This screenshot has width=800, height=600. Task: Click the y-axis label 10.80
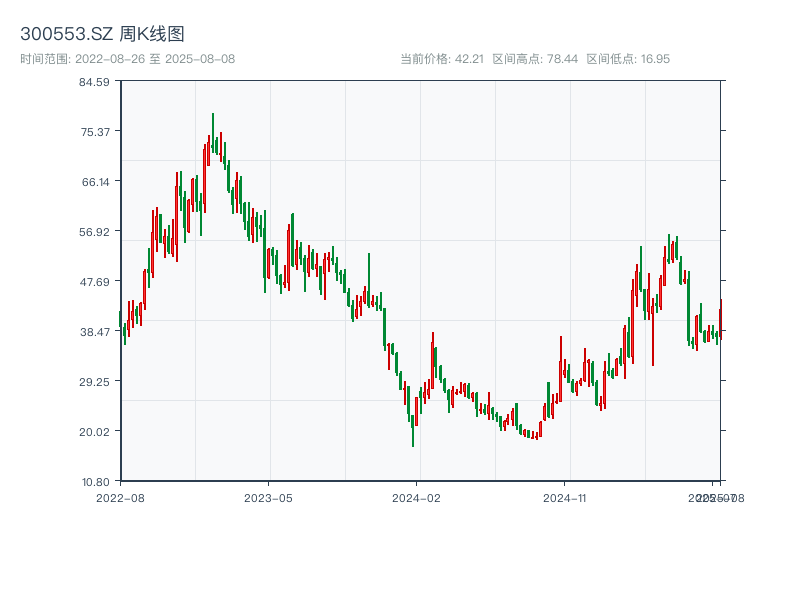tap(96, 482)
